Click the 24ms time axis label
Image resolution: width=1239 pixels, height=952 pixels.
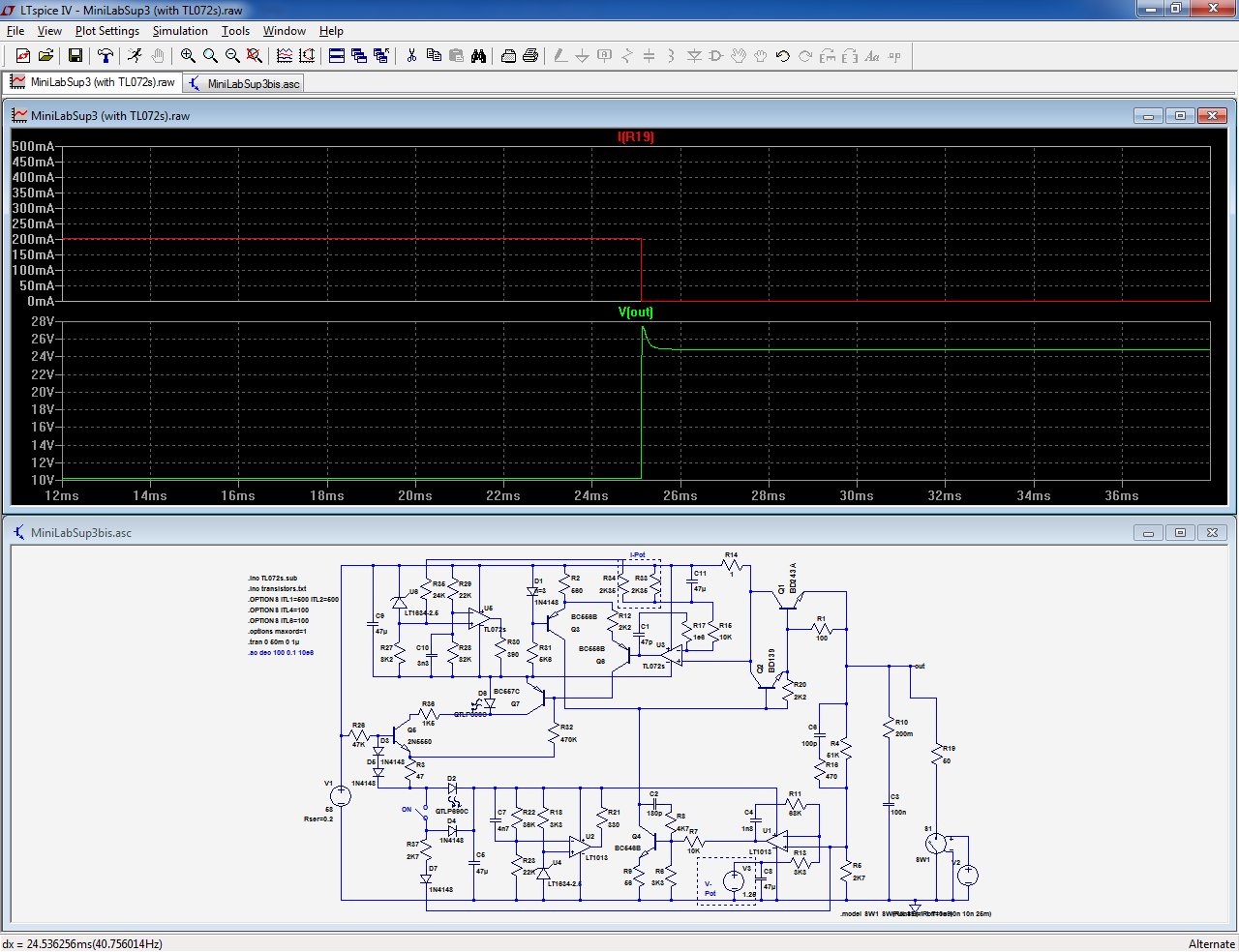click(591, 495)
